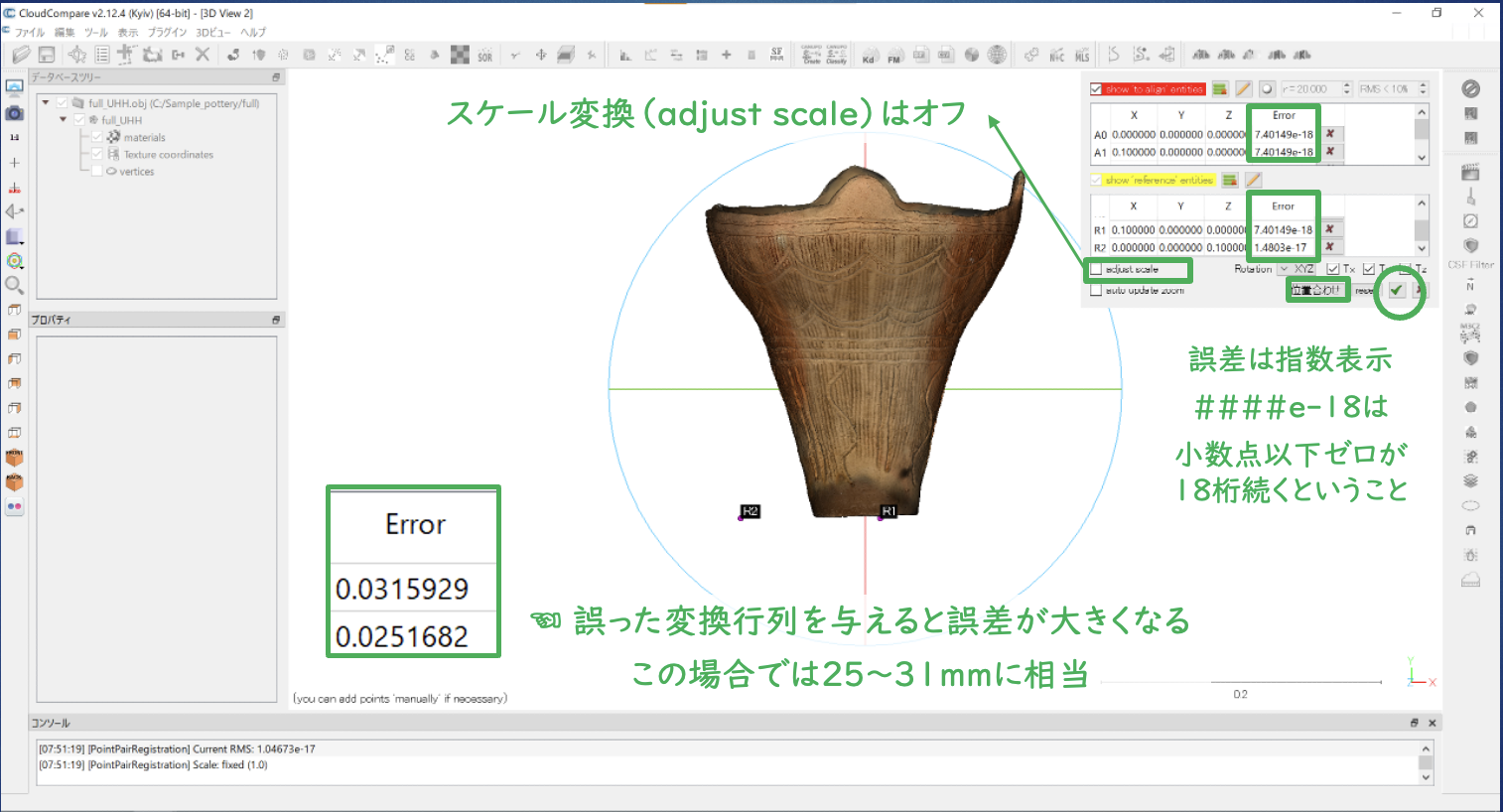Remove reference point R2 using red X
The width and height of the screenshot is (1503, 812).
(x=1329, y=247)
